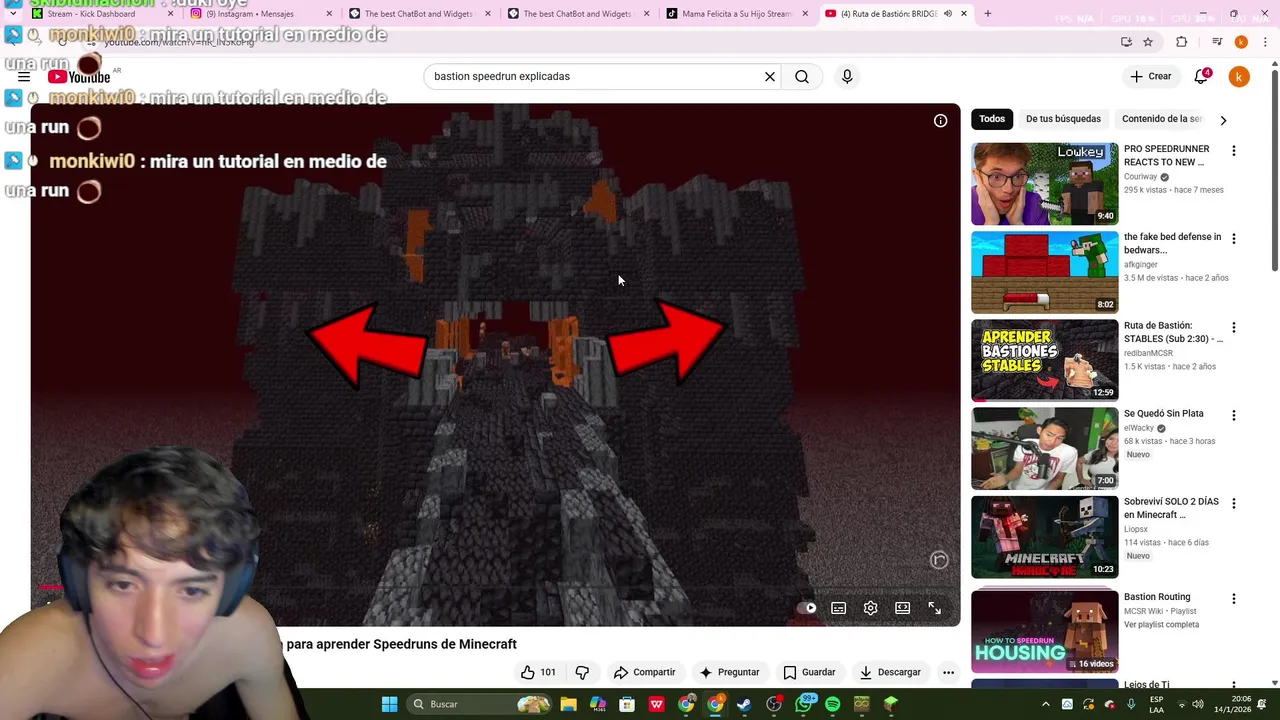
Task: Click Ver playlist completa link
Action: 1161,625
